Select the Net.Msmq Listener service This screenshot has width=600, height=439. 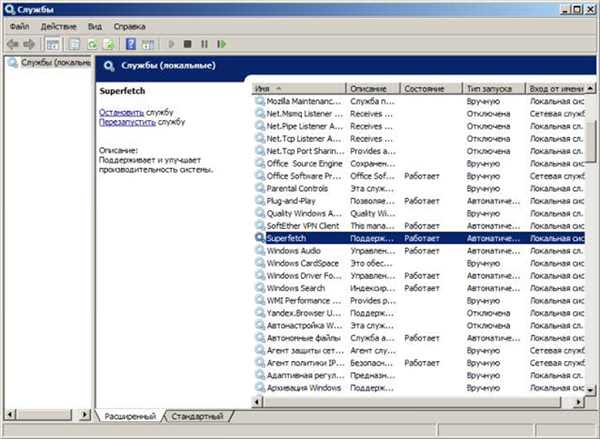tap(418, 114)
